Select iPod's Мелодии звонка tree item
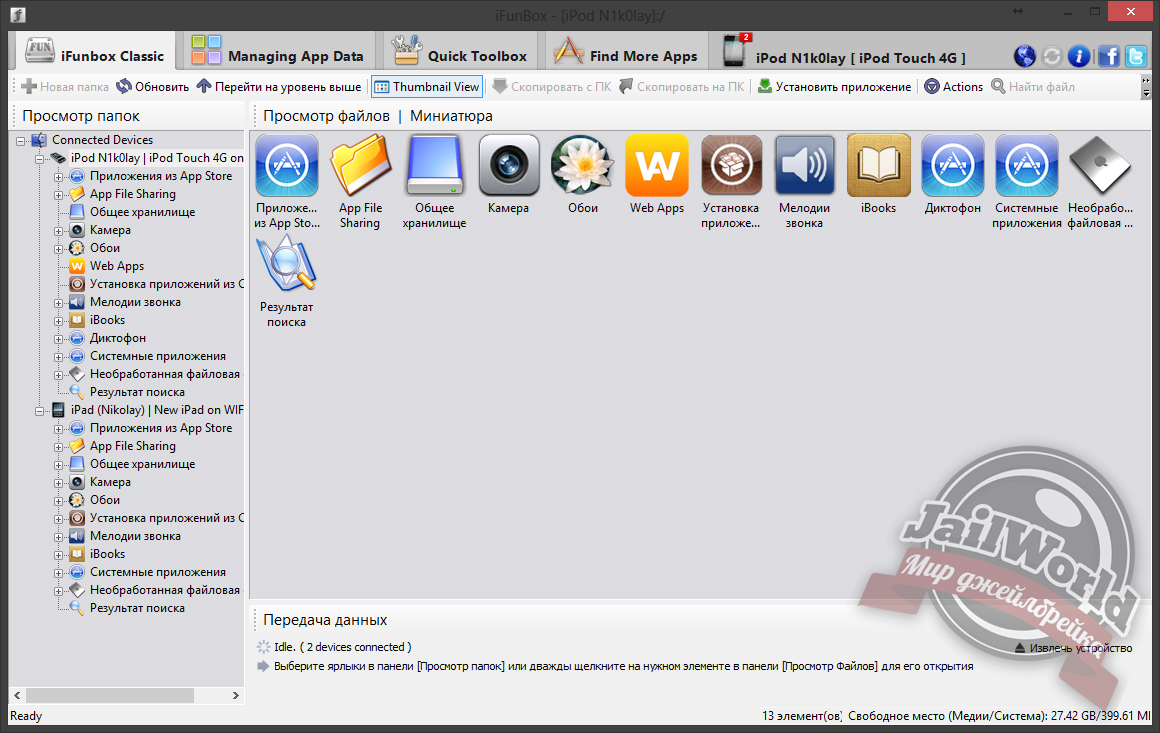1160x733 pixels. click(x=135, y=302)
